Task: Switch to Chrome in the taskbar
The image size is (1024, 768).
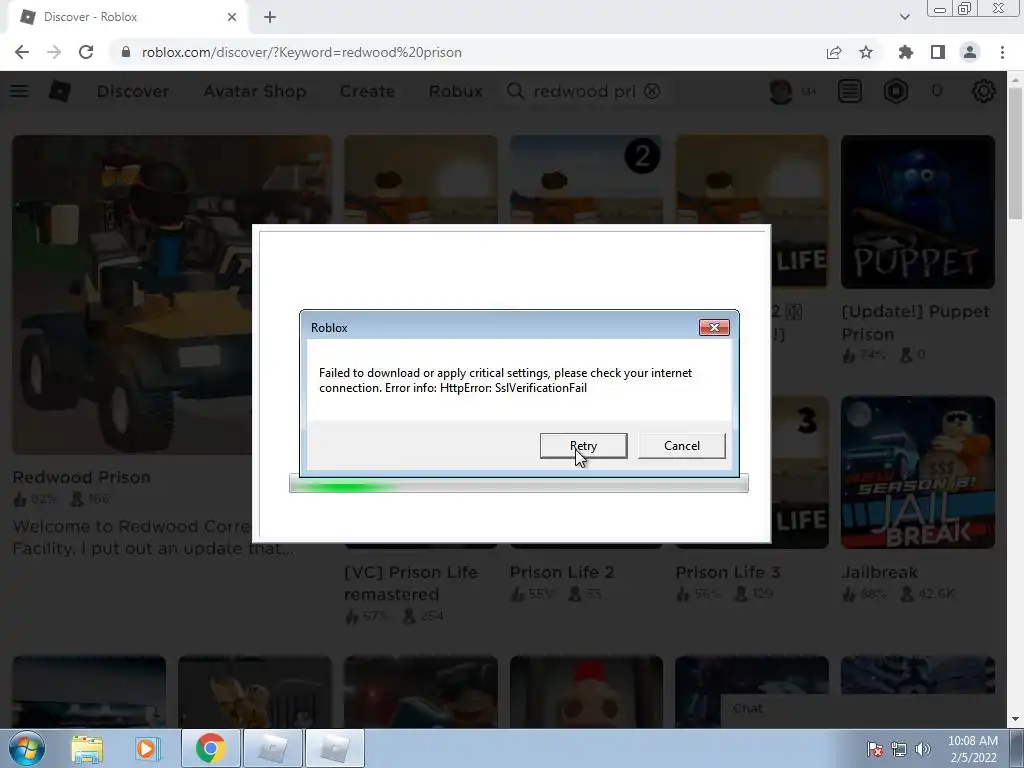Action: (x=210, y=748)
